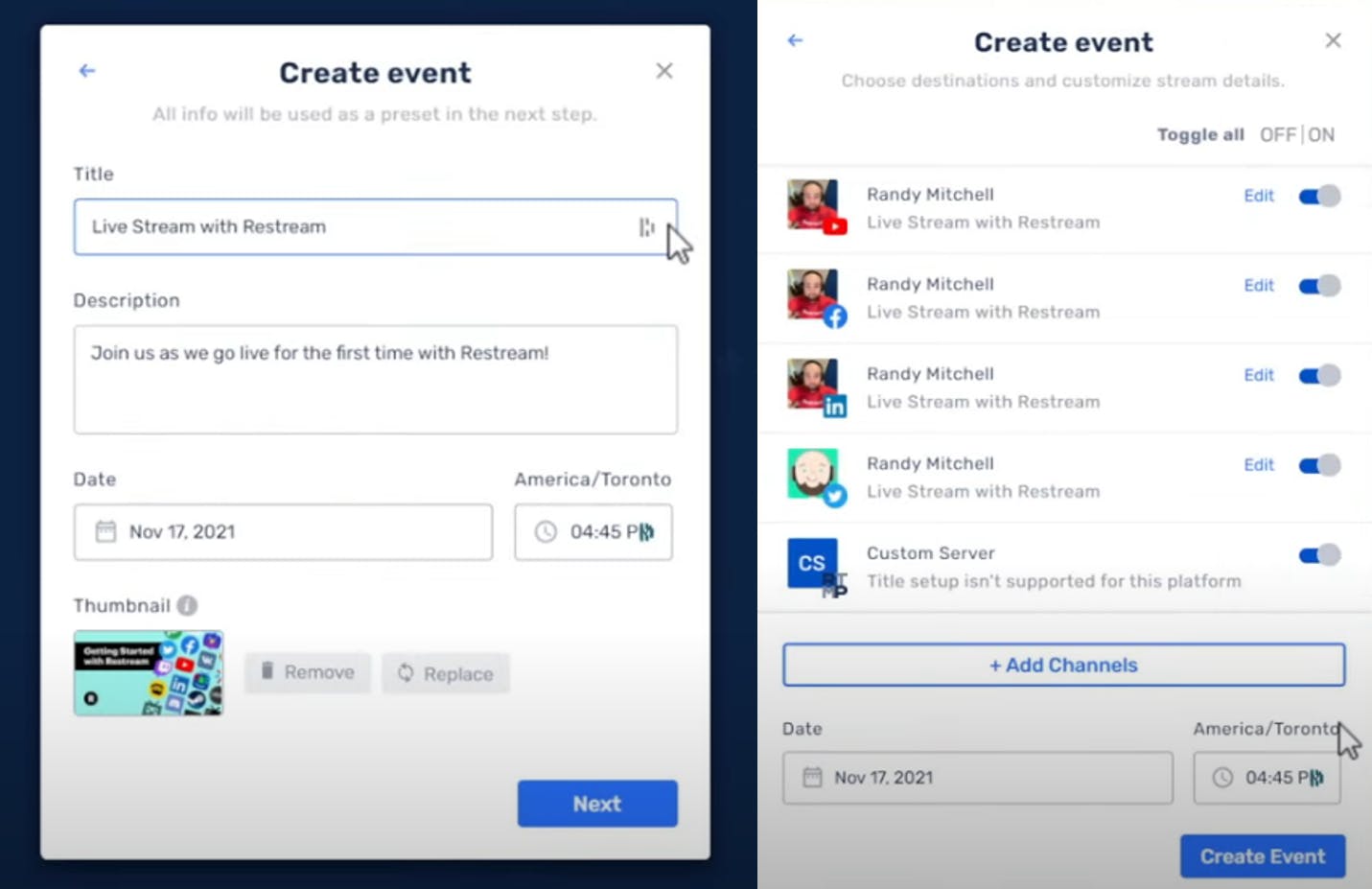Click Randy Mitchell's Facebook channel avatar

[815, 296]
